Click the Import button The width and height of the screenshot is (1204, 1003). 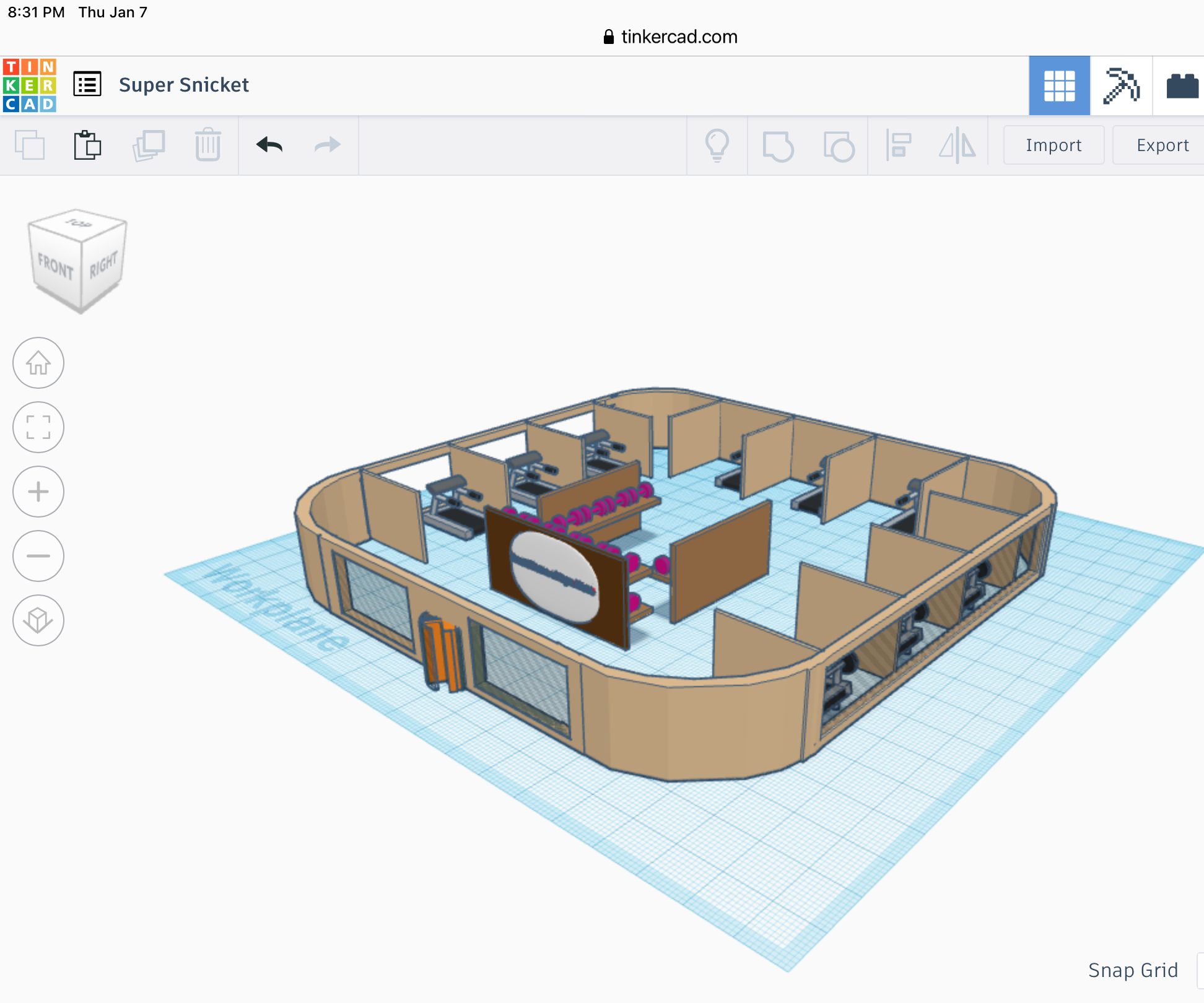1053,145
